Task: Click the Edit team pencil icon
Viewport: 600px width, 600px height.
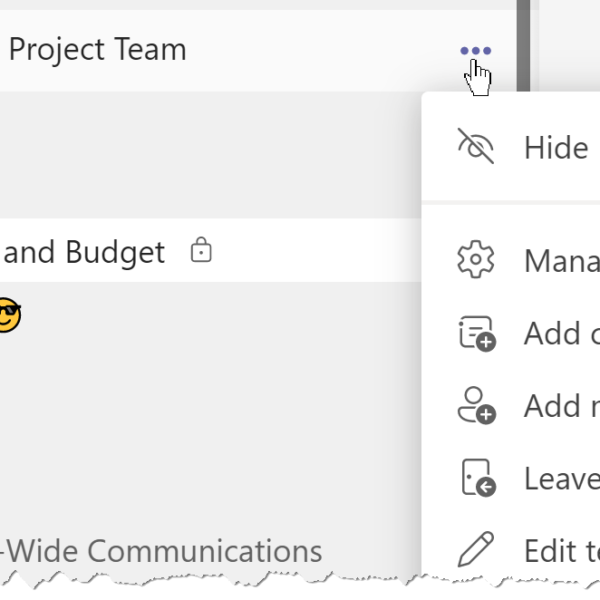Action: tap(476, 549)
